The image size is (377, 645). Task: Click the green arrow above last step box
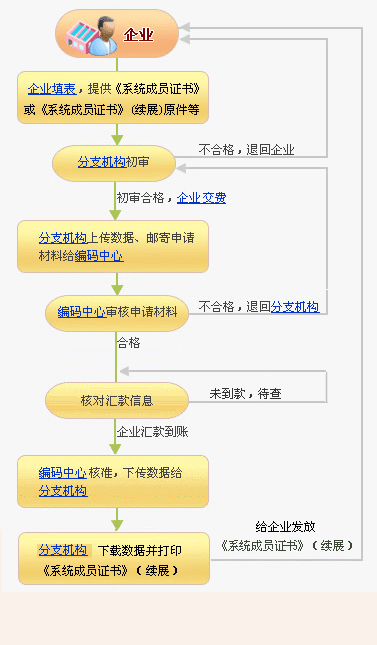click(117, 520)
